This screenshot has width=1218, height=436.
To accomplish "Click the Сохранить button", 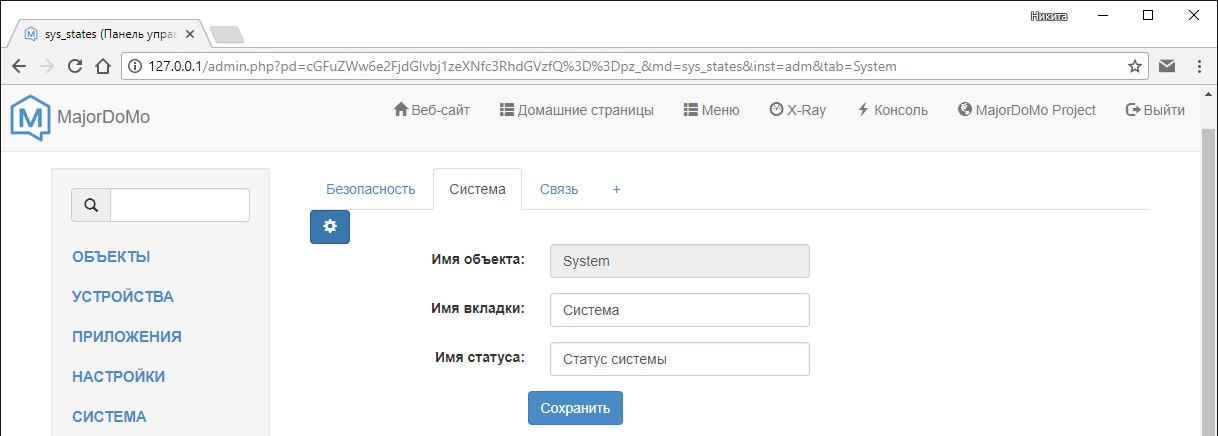I will [x=575, y=408].
